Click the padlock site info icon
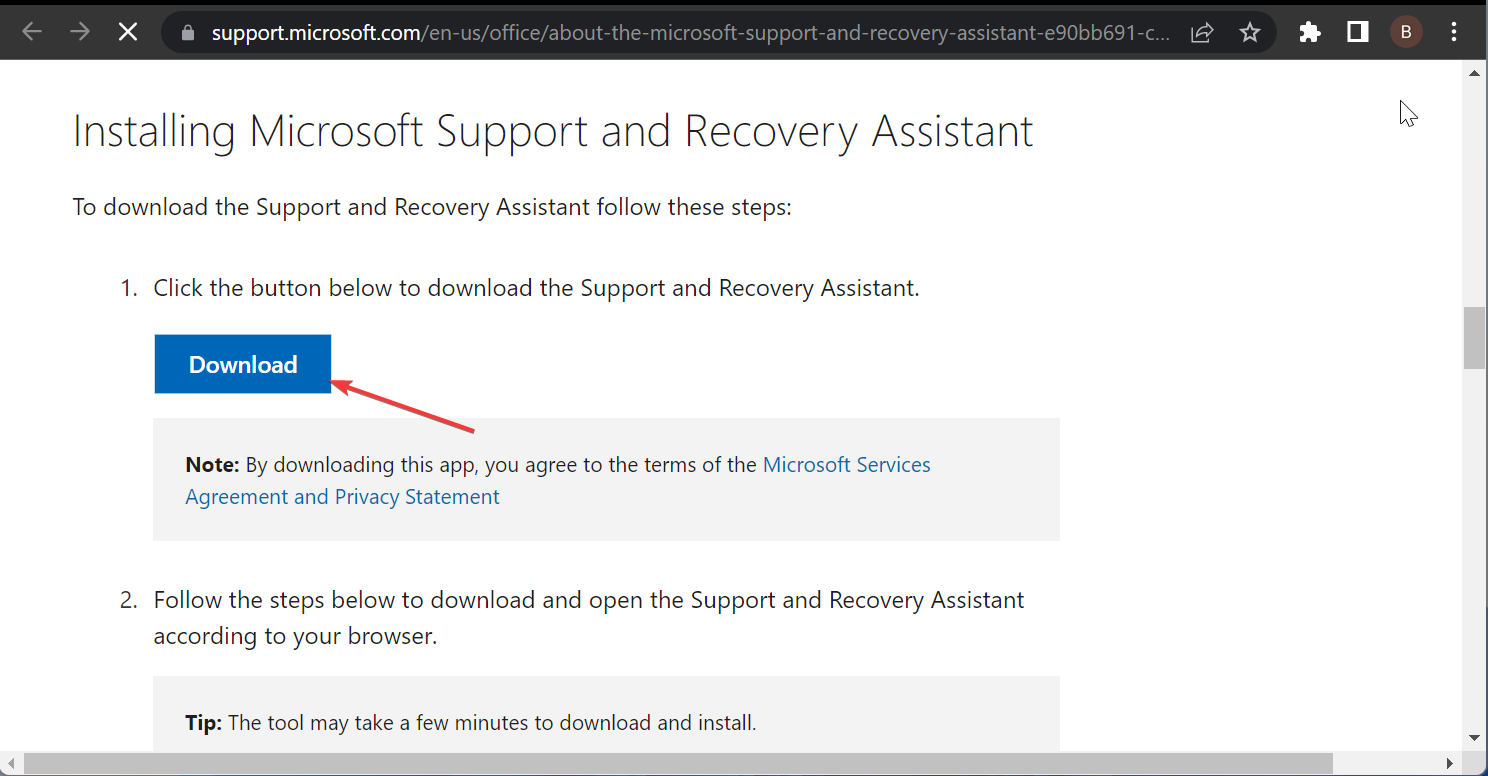 tap(186, 33)
